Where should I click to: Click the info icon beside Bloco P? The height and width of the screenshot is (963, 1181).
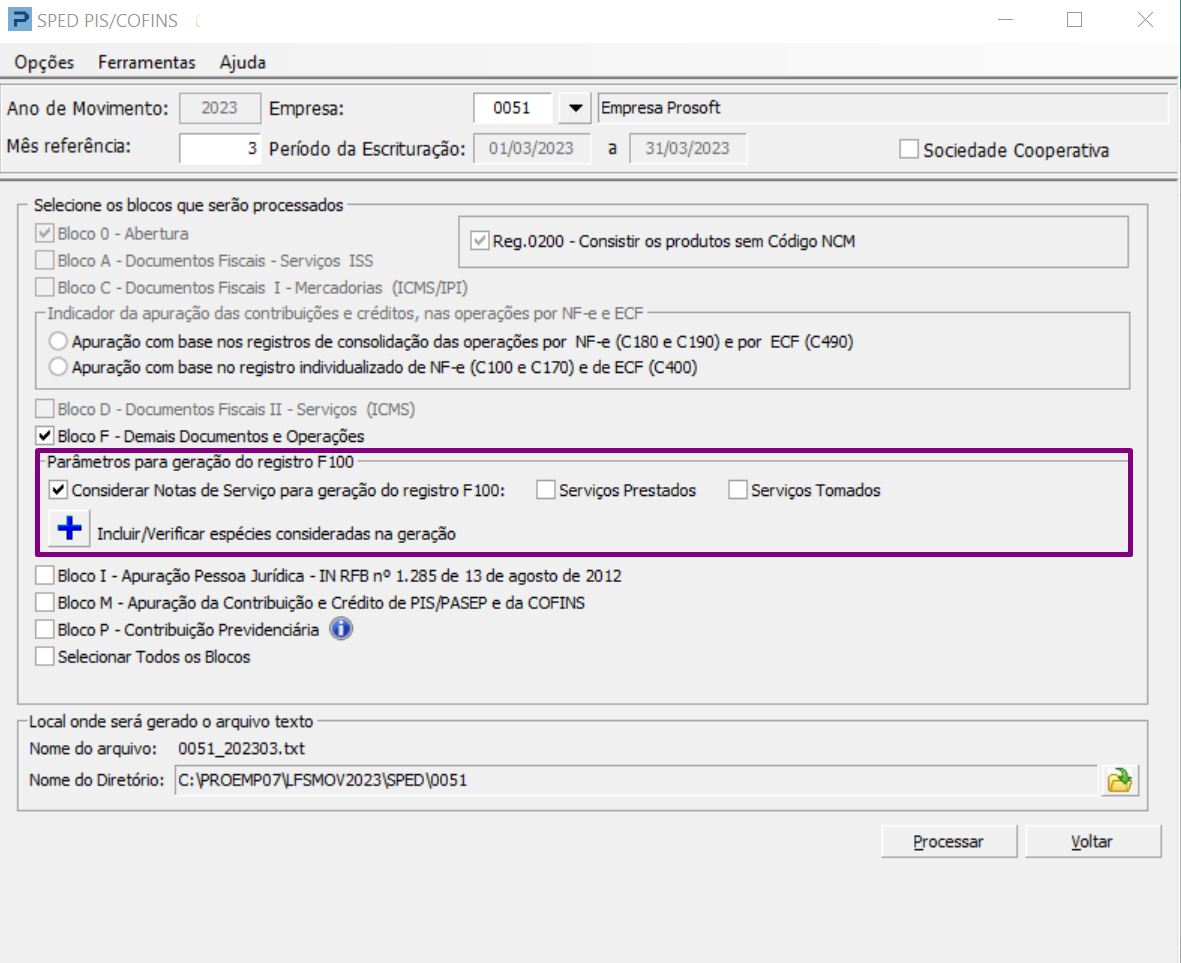(341, 628)
